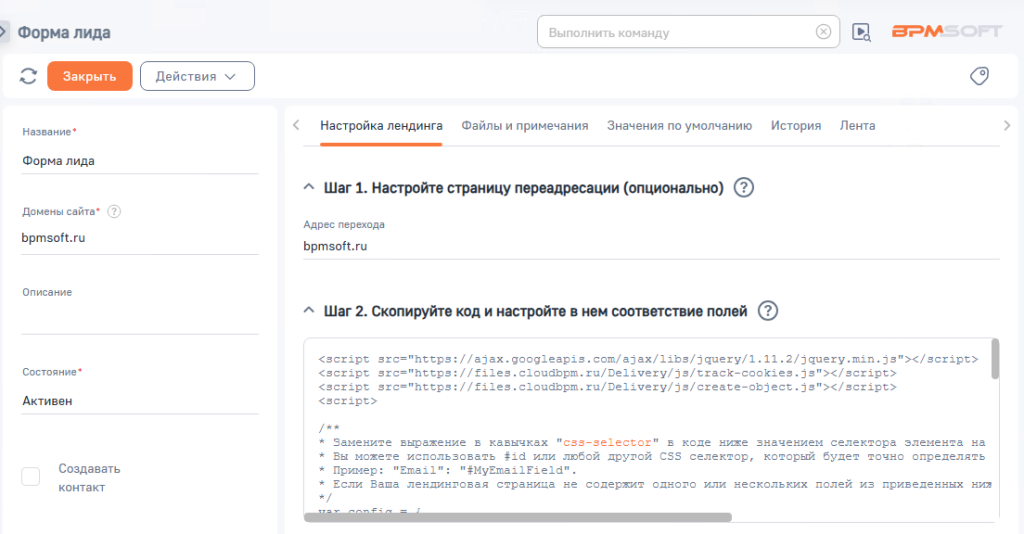Click the BPMSoft logo
1024x534 pixels.
tap(947, 31)
